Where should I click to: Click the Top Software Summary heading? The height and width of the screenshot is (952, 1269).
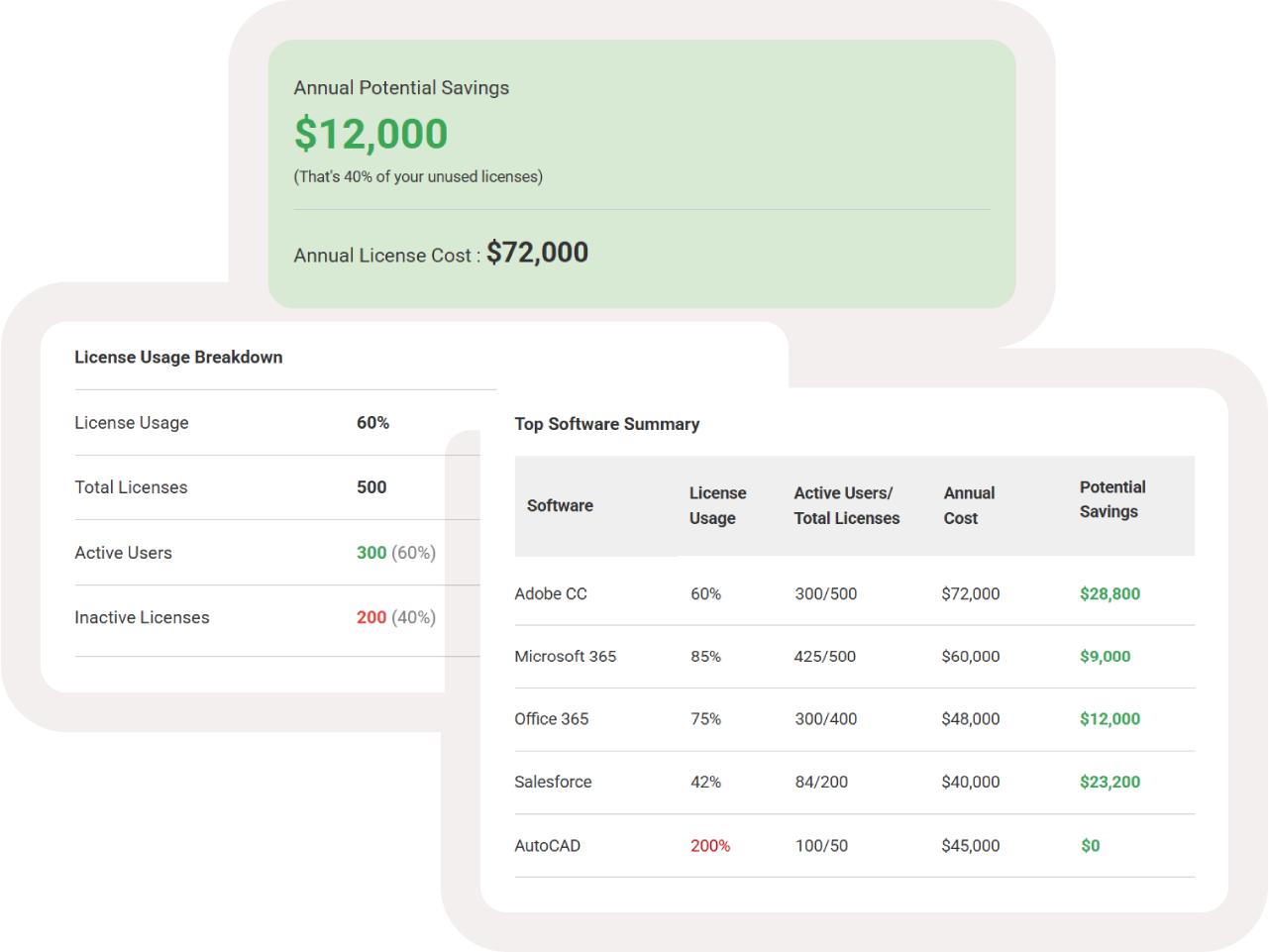click(x=607, y=424)
